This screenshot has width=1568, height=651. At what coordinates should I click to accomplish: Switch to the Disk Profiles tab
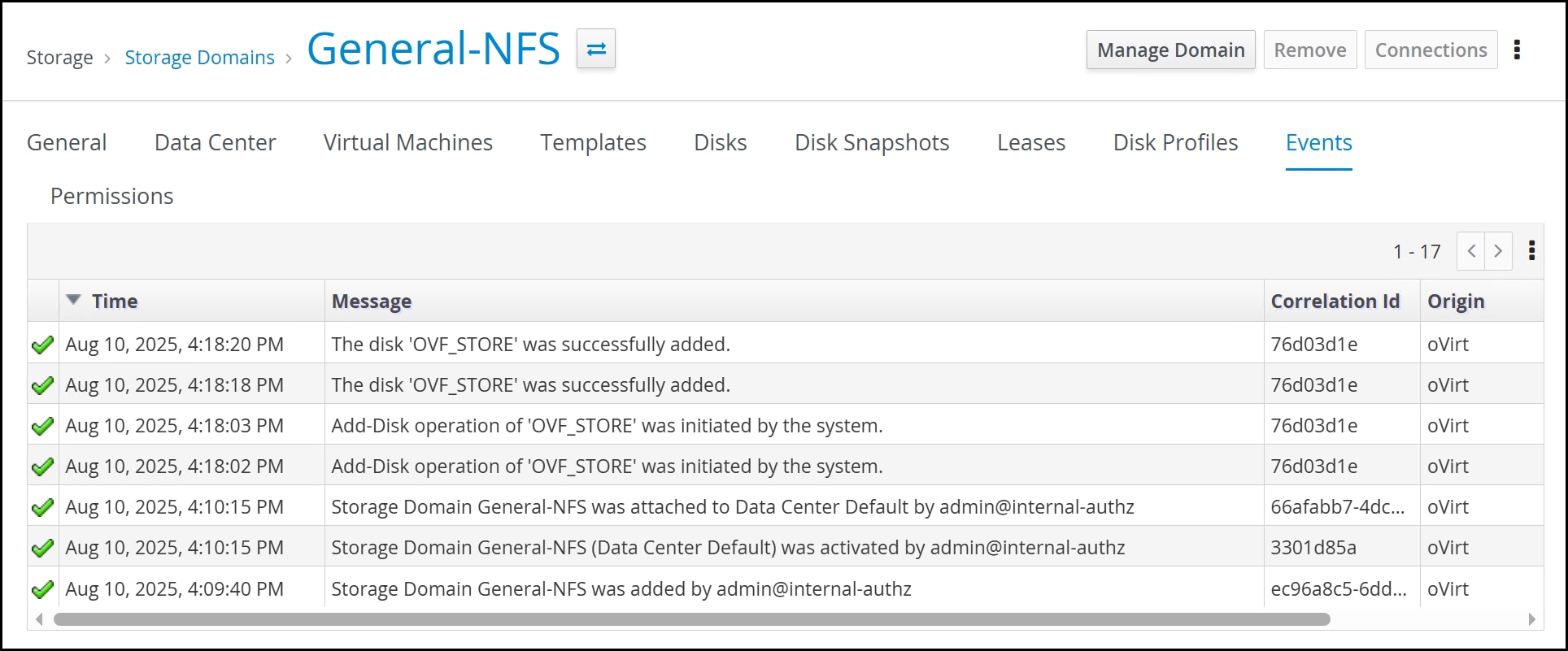[x=1176, y=143]
